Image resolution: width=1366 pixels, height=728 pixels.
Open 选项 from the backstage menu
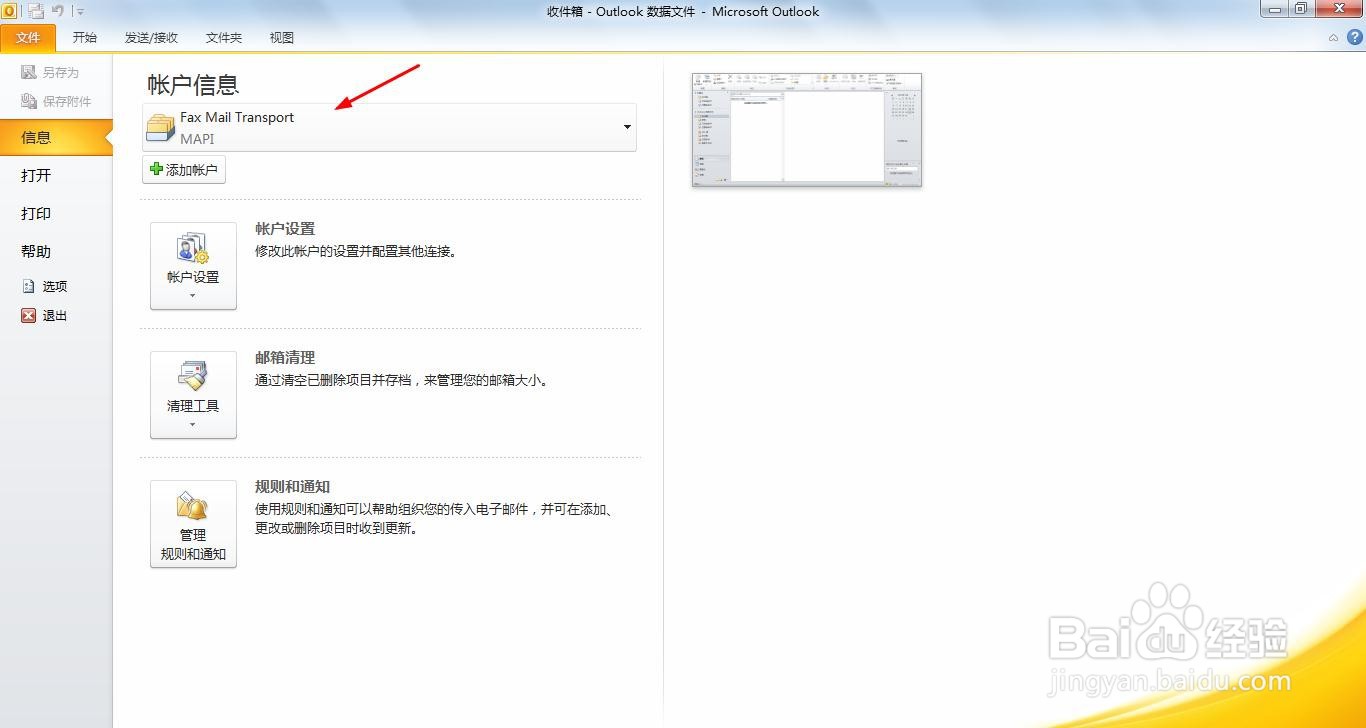45,286
